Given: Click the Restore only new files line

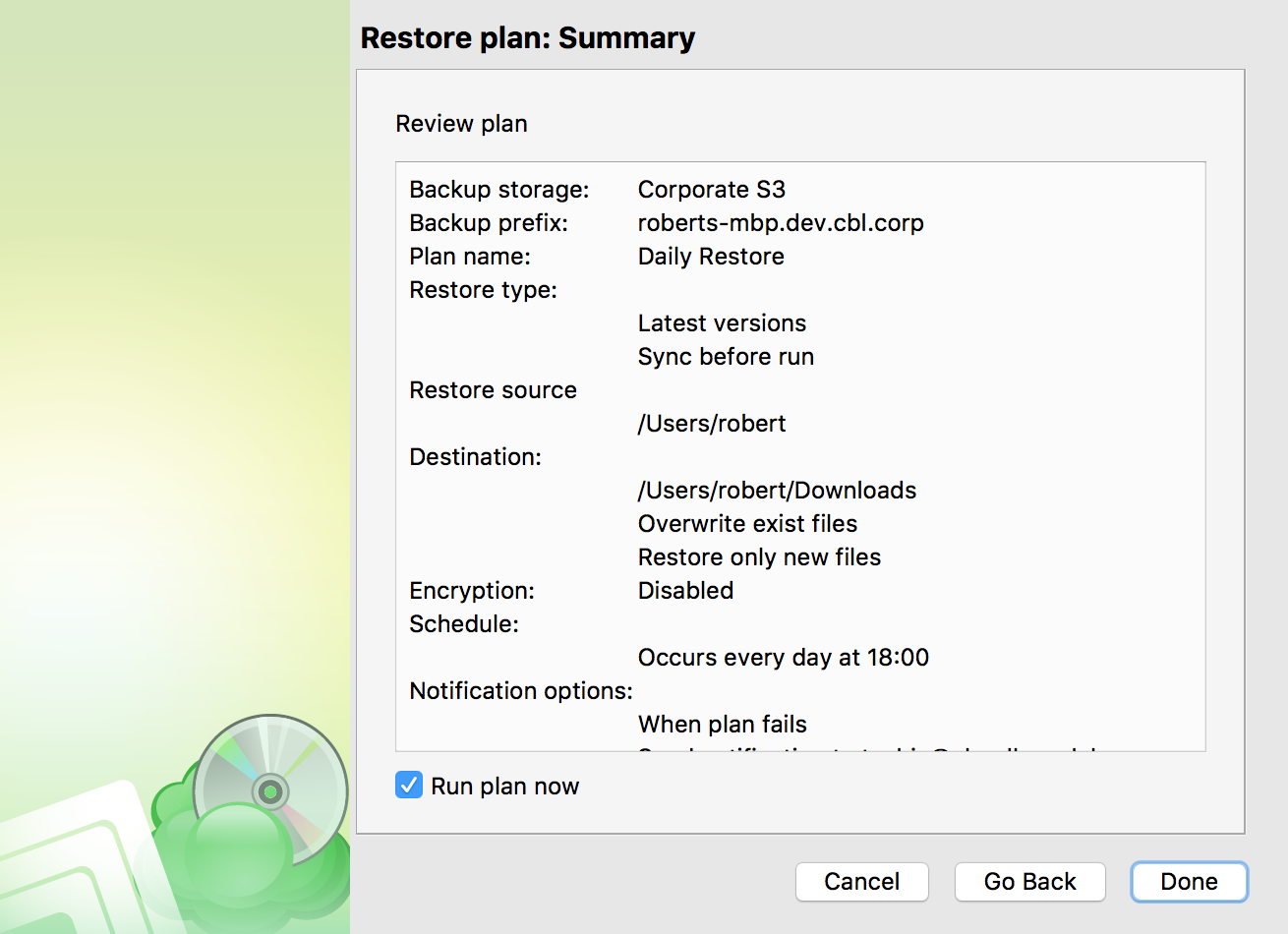Looking at the screenshot, I should click(x=759, y=557).
